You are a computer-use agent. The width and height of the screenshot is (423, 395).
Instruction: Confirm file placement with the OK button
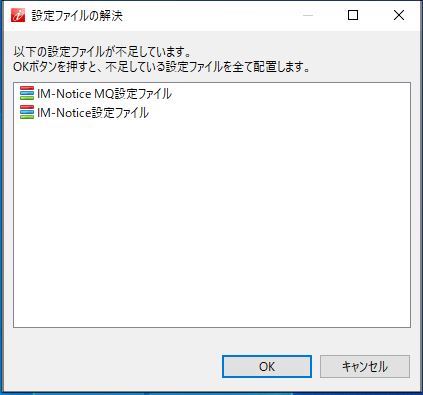(x=267, y=366)
